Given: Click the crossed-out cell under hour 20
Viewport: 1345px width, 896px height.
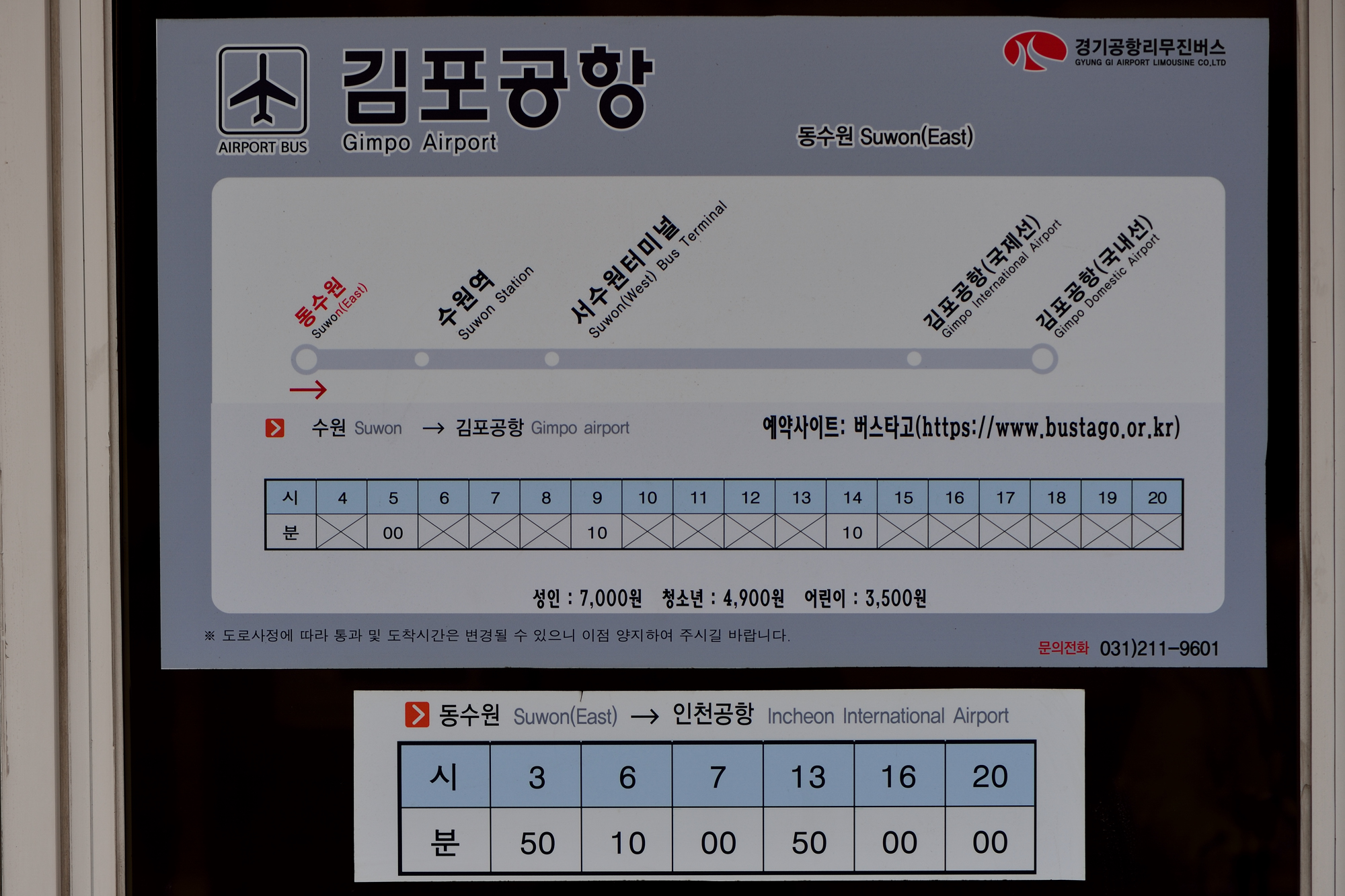Looking at the screenshot, I should tap(1157, 532).
